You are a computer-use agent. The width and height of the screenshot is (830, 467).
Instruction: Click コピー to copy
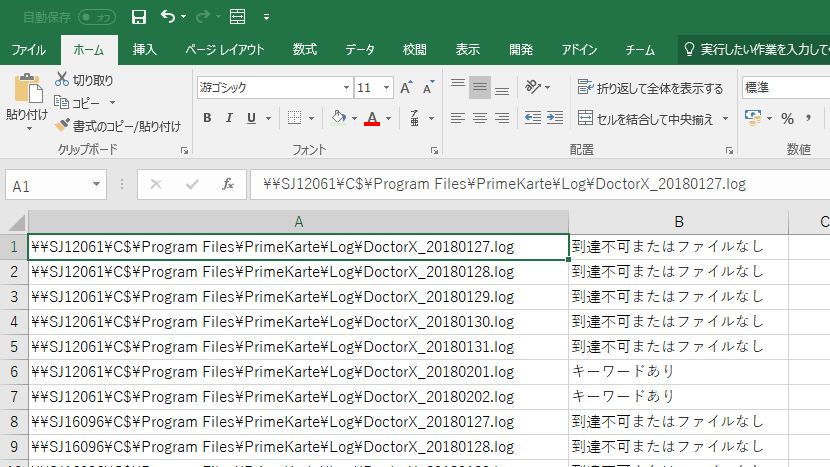coord(77,103)
